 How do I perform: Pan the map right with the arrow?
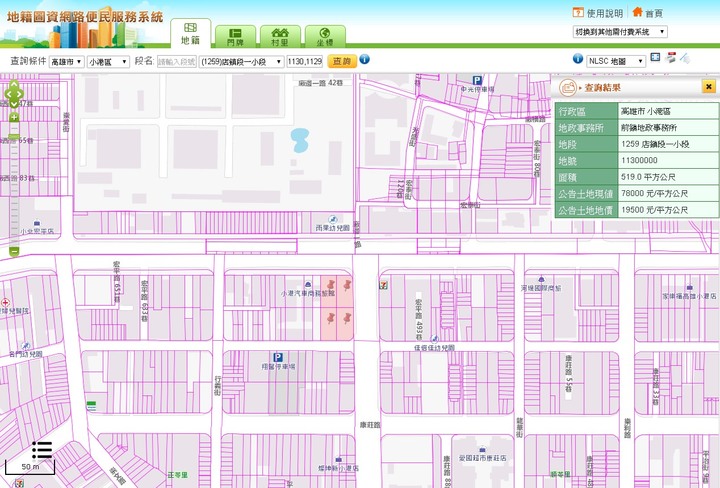tap(20, 94)
